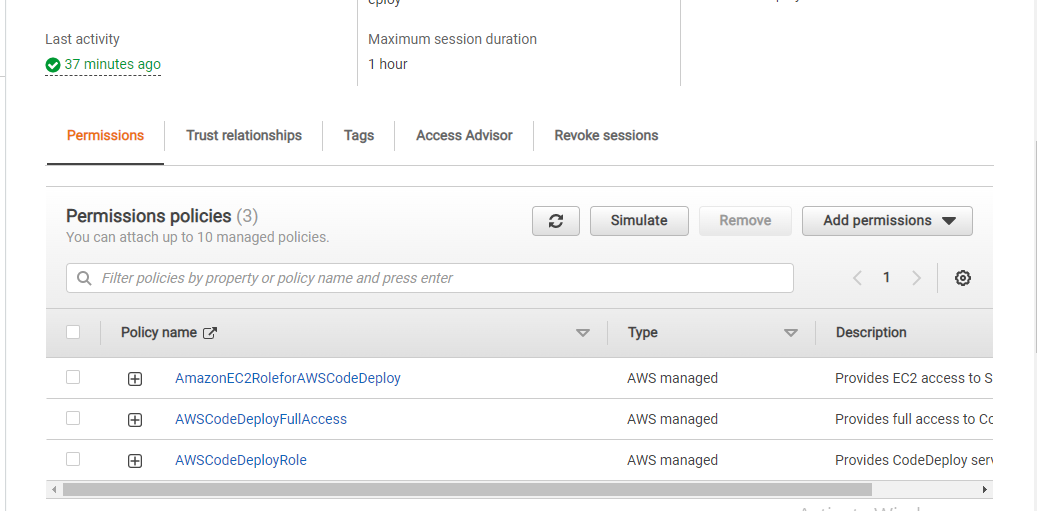The height and width of the screenshot is (511, 1037).
Task: Click the Remove button
Action: (x=745, y=221)
